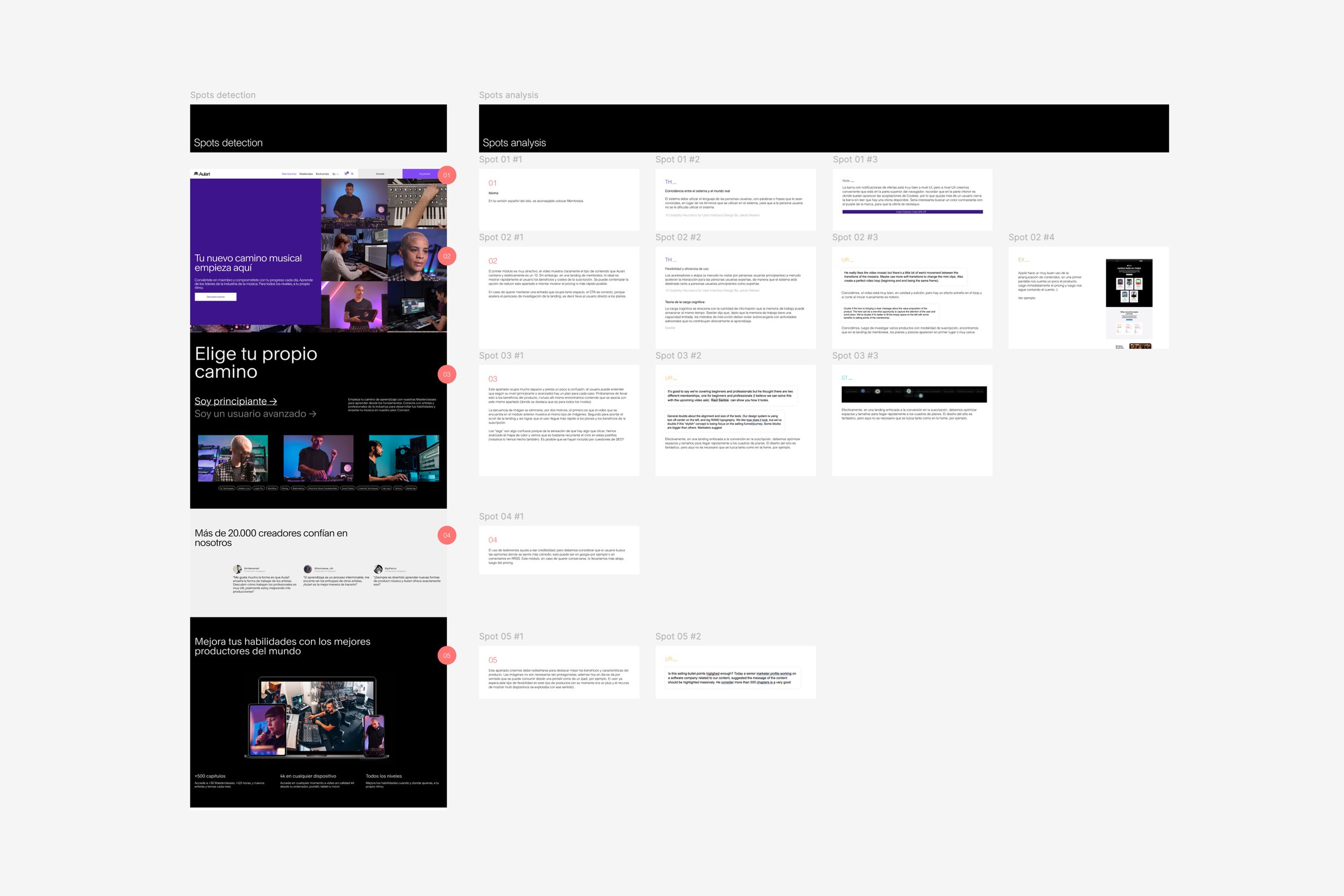This screenshot has height=896, width=1344.
Task: Click the blonde woman hero video tile
Action: (417, 255)
